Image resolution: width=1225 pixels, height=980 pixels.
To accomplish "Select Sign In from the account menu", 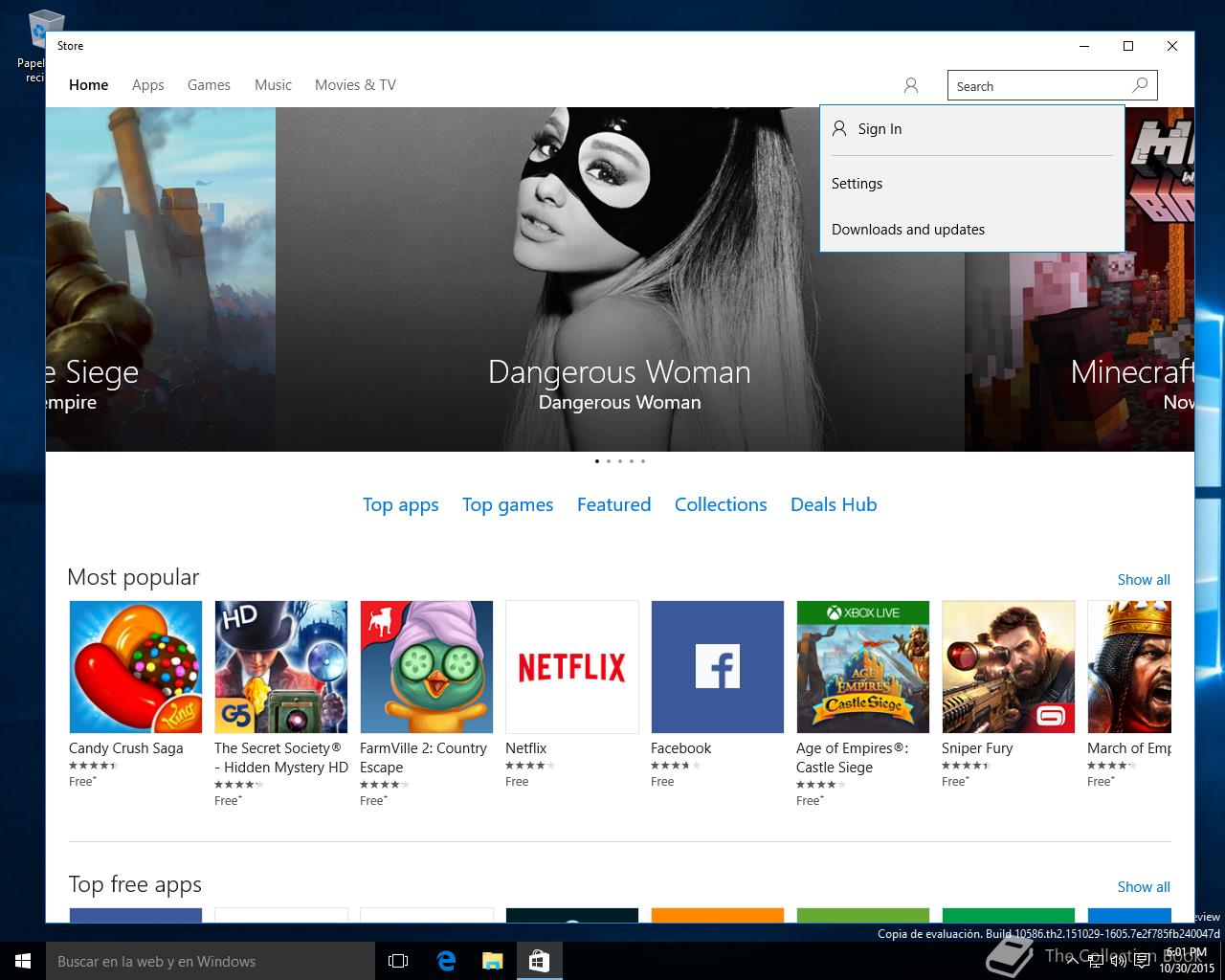I will pyautogui.click(x=971, y=129).
